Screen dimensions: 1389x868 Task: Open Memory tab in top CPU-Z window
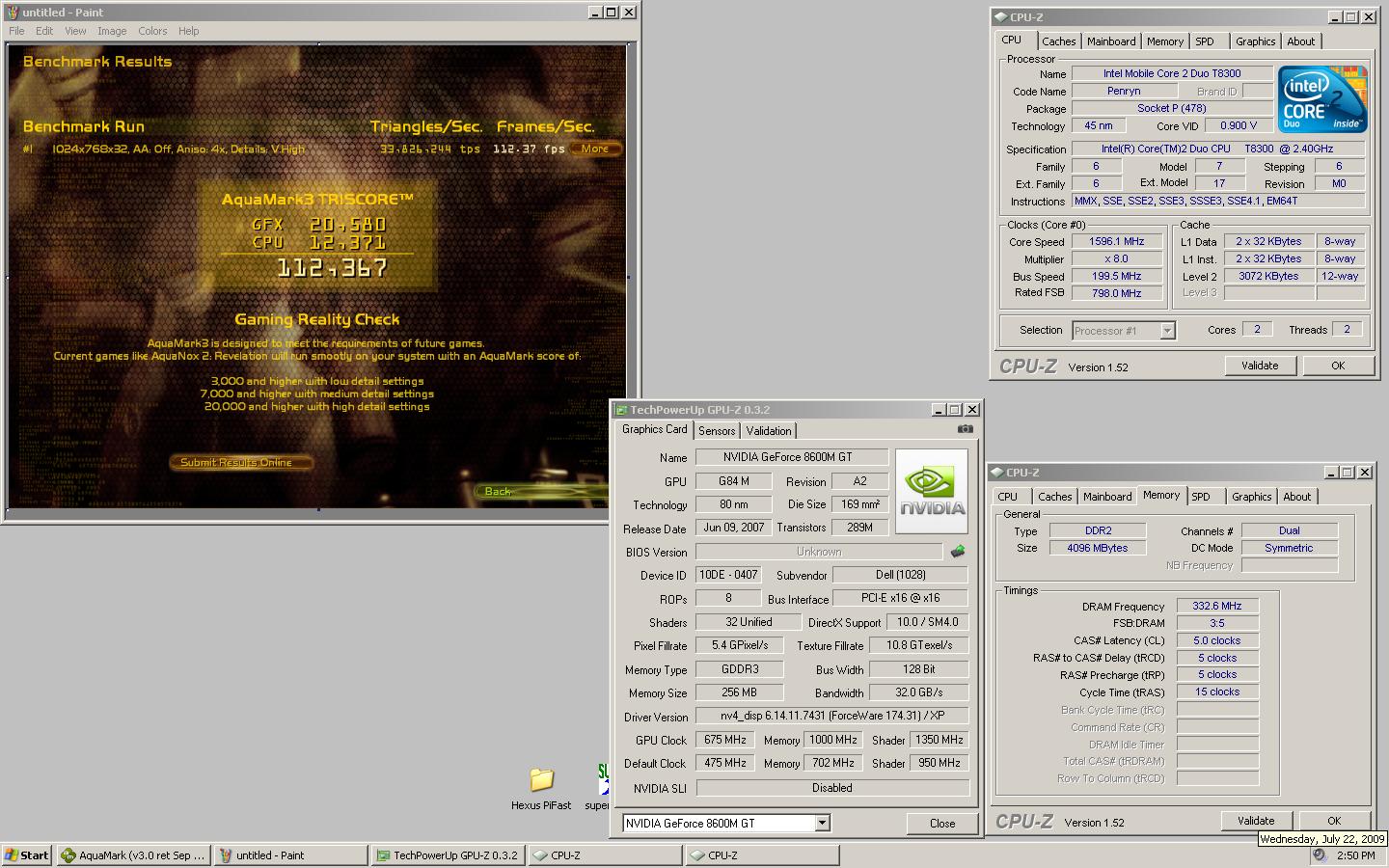(x=1165, y=41)
